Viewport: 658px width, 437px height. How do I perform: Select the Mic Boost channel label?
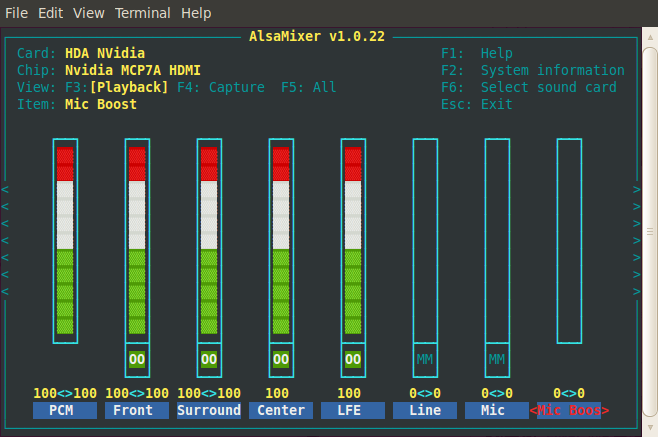569,410
